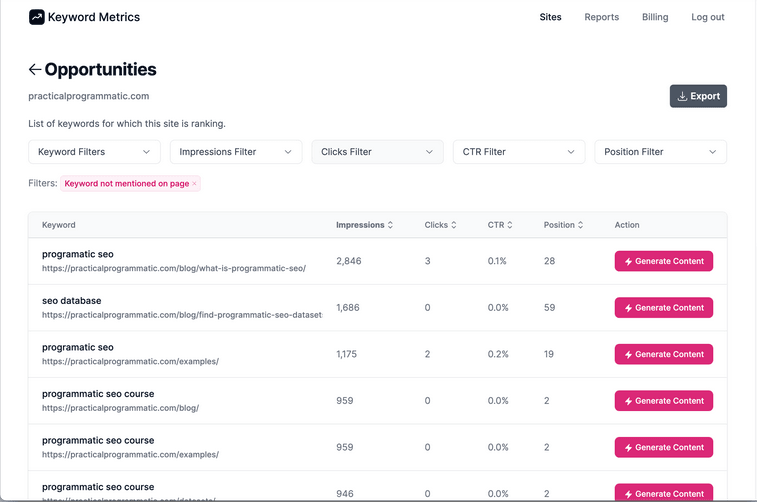Generate content for 'programatic seo' at position 28
The width and height of the screenshot is (757, 502).
coord(663,261)
